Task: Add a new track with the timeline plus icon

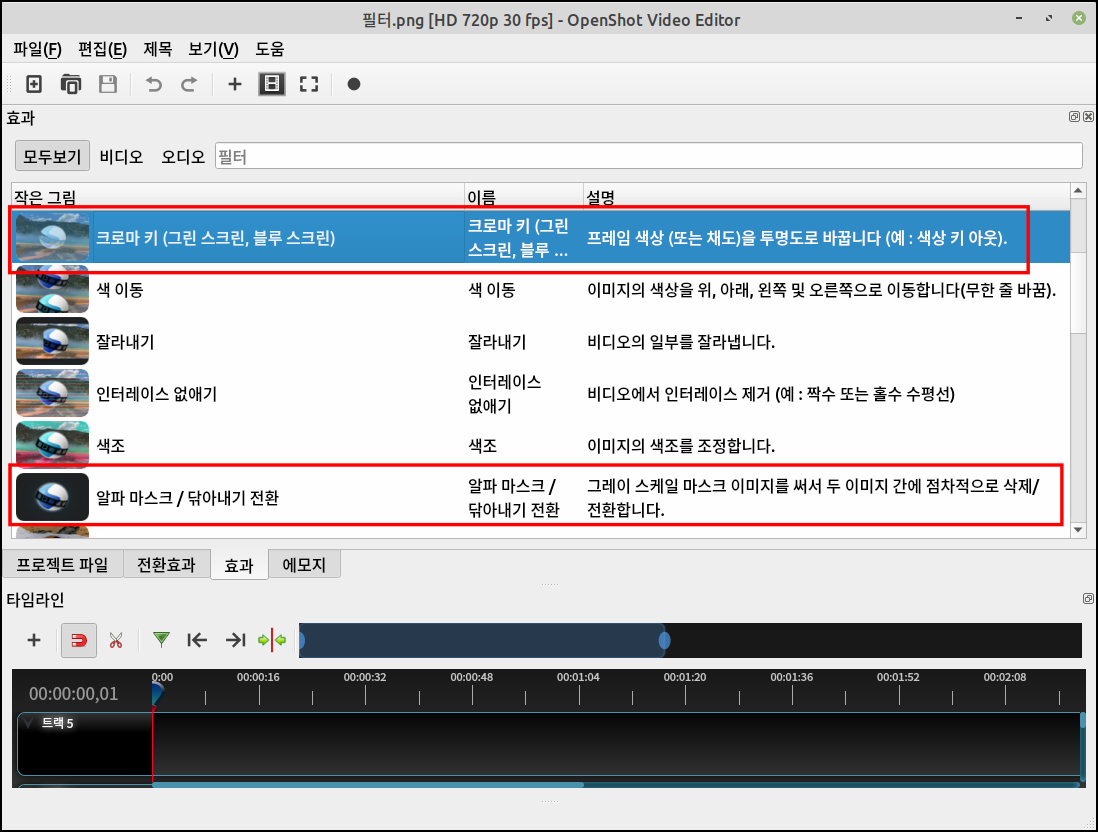Action: (x=33, y=640)
